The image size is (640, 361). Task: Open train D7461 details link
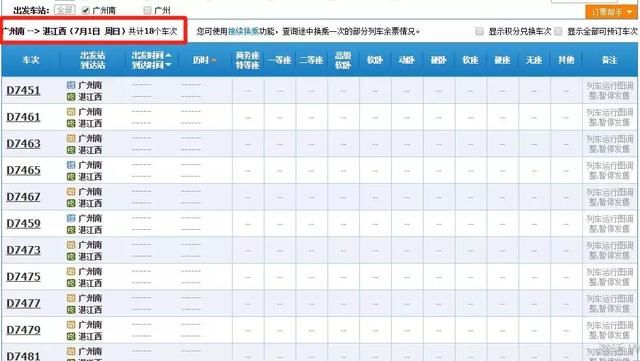(23, 117)
